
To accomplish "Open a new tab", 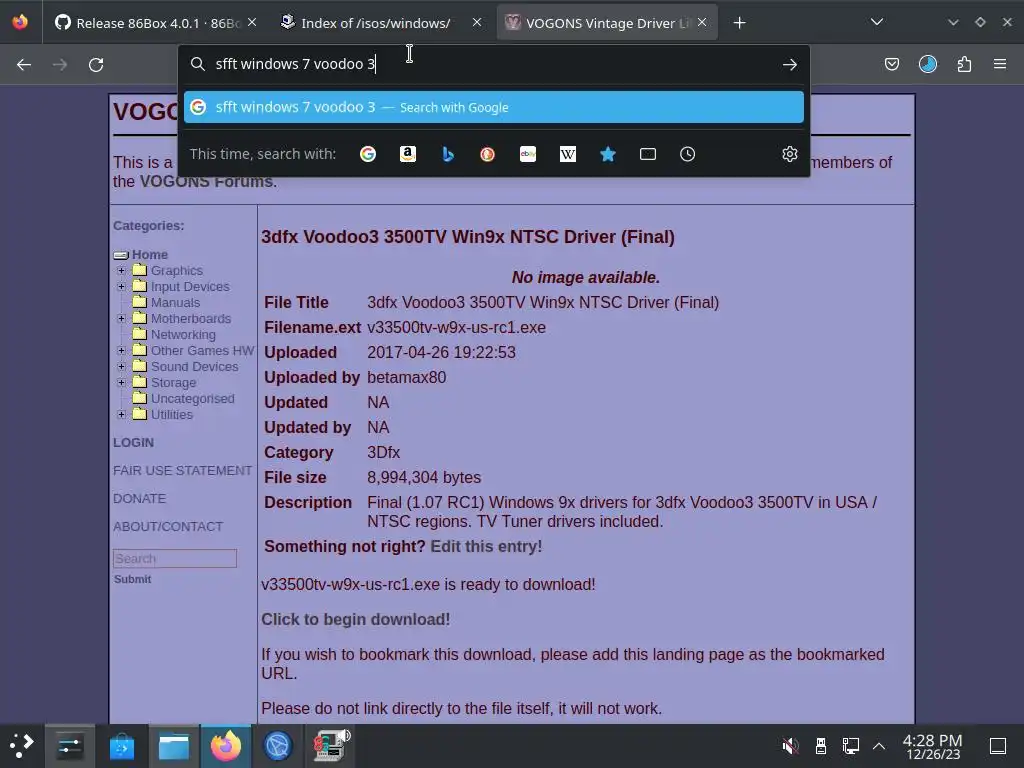I will point(739,23).
